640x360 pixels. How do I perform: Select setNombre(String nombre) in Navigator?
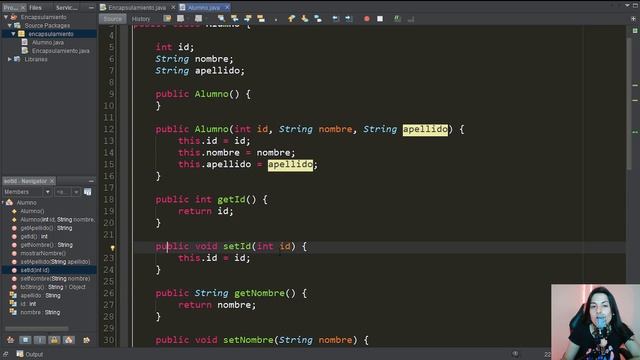point(55,279)
